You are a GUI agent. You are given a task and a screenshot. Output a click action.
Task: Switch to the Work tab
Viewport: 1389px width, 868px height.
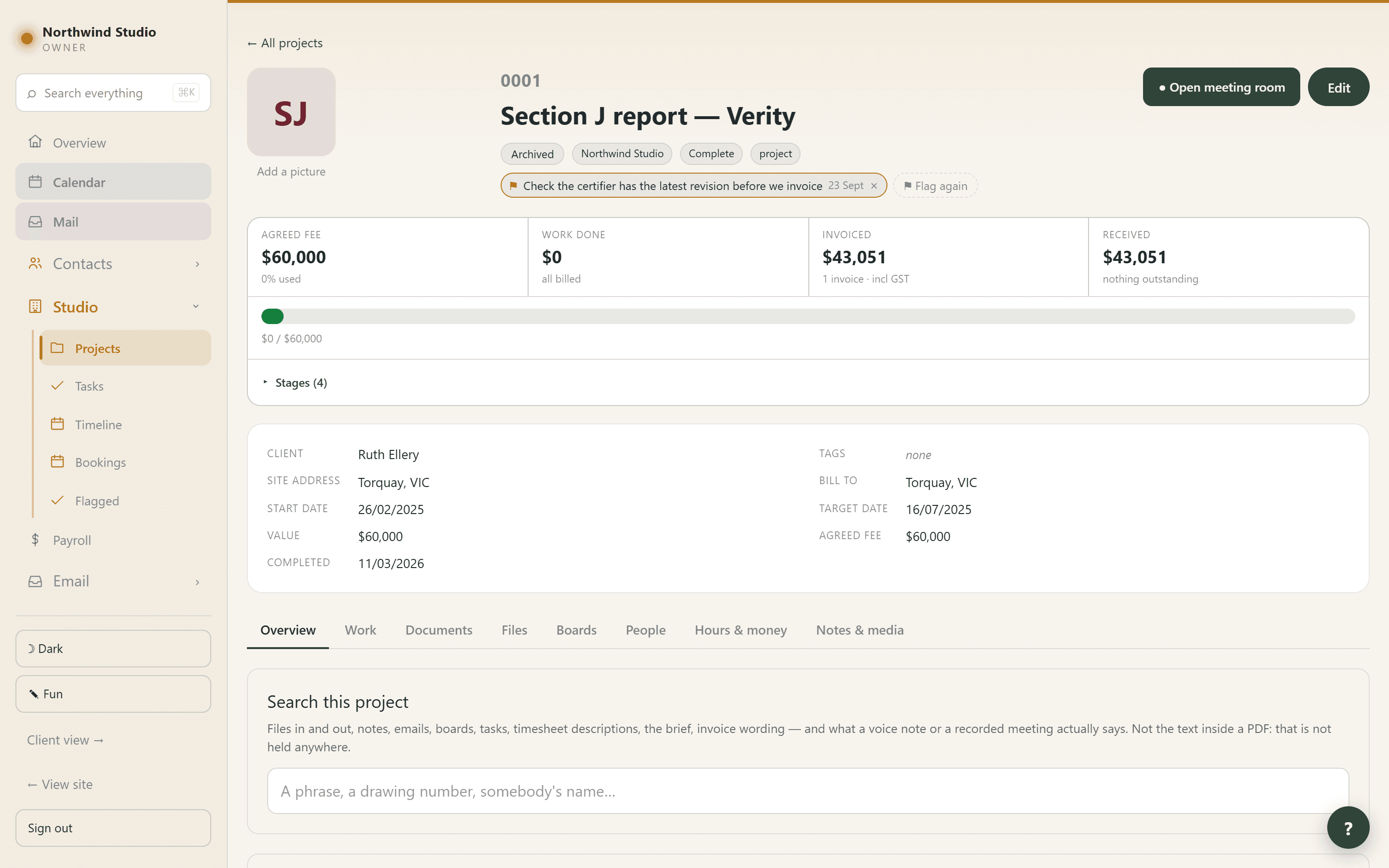click(x=360, y=630)
